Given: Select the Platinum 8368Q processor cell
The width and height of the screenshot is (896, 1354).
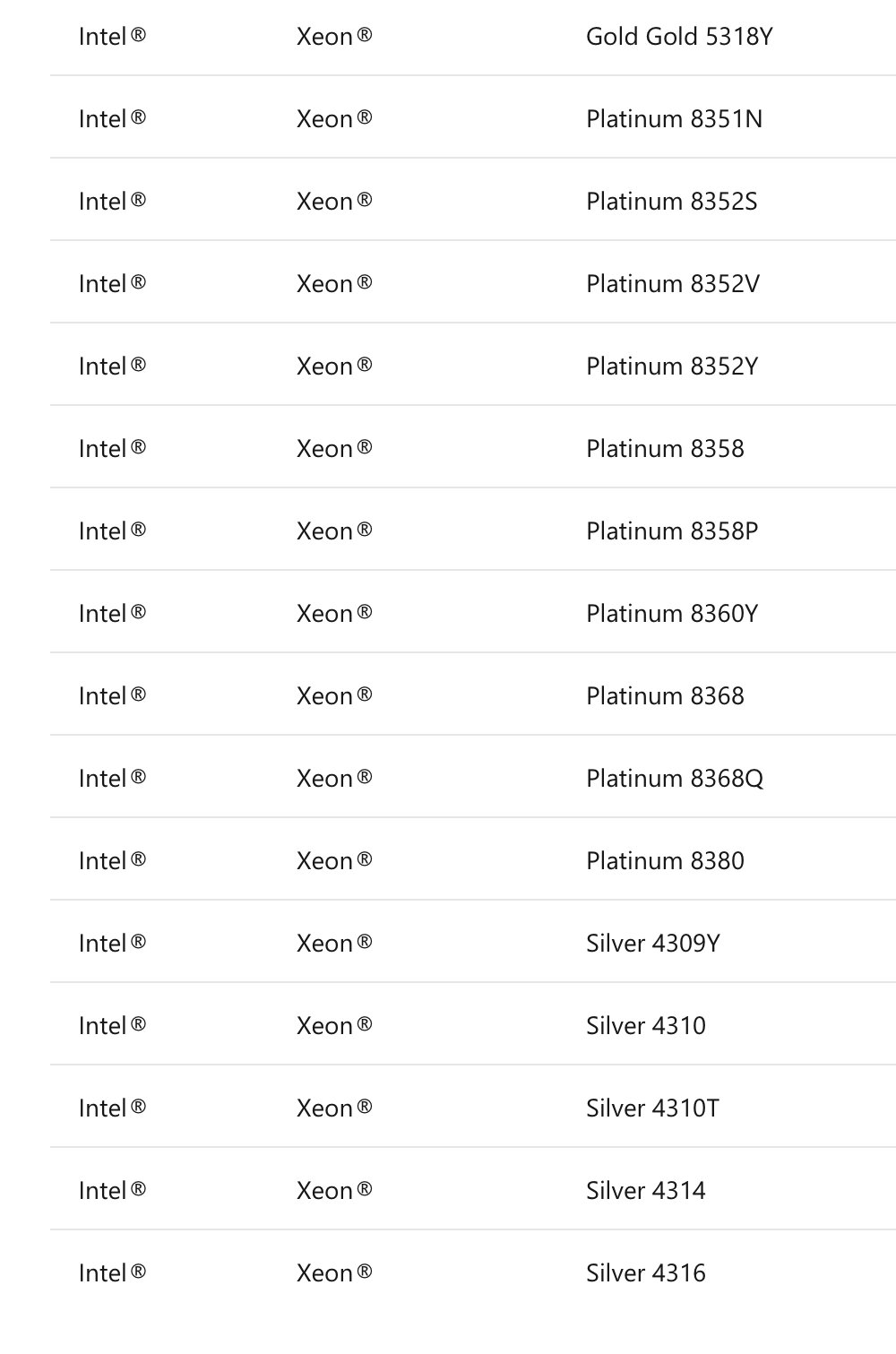Looking at the screenshot, I should pos(674,779).
